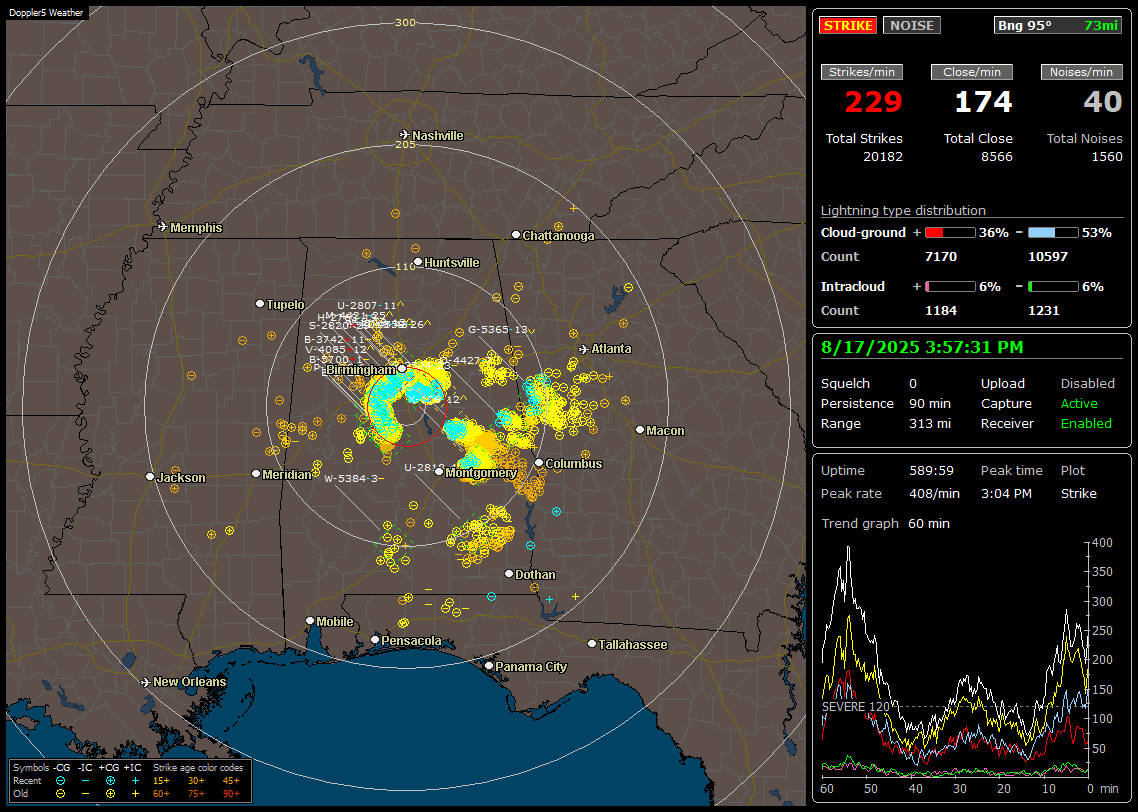The width and height of the screenshot is (1138, 812).
Task: Click the Doppler5 Weather title label
Action: [x=46, y=13]
